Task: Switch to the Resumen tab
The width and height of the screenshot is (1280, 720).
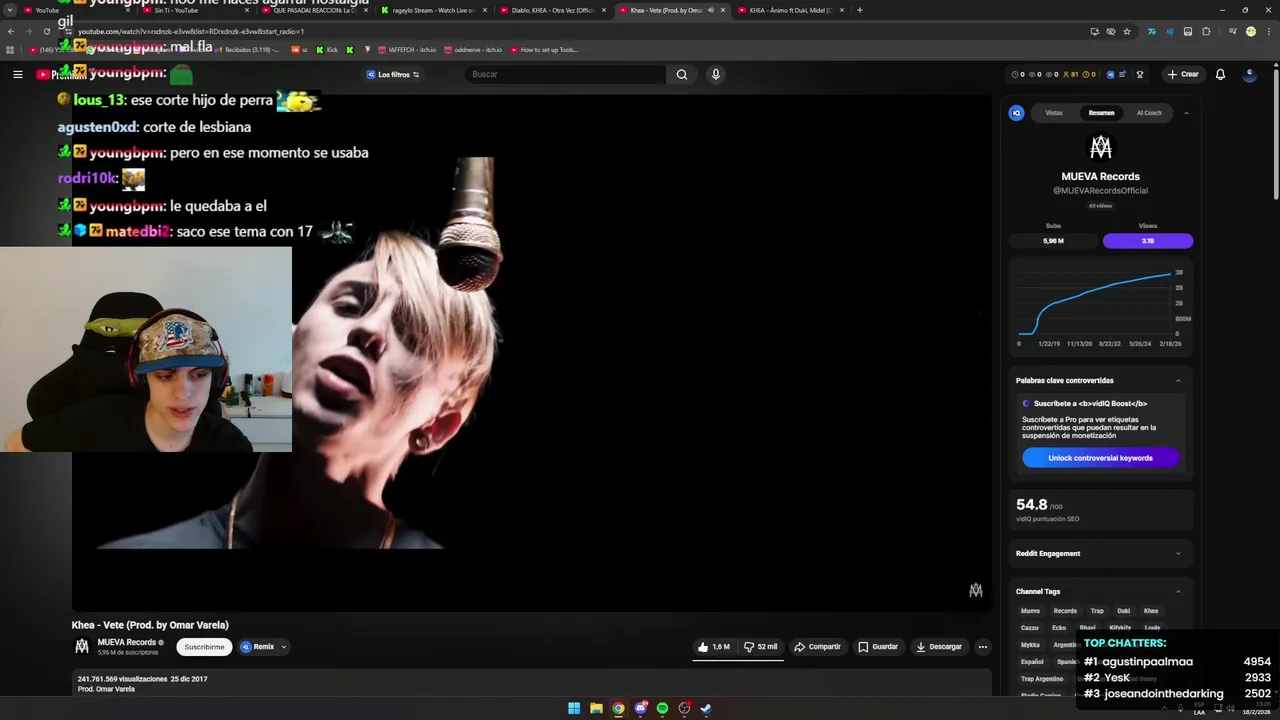Action: (1101, 113)
